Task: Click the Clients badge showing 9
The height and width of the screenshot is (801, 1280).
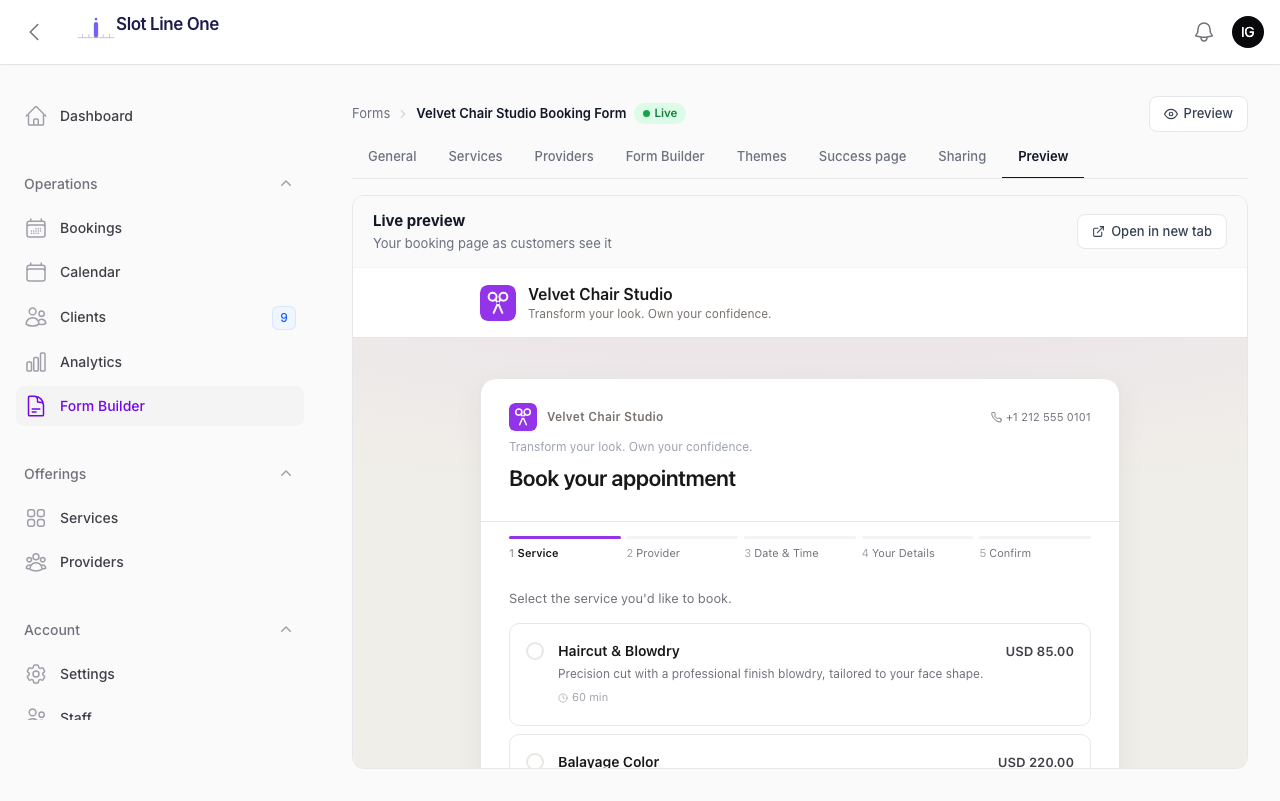Action: point(284,318)
